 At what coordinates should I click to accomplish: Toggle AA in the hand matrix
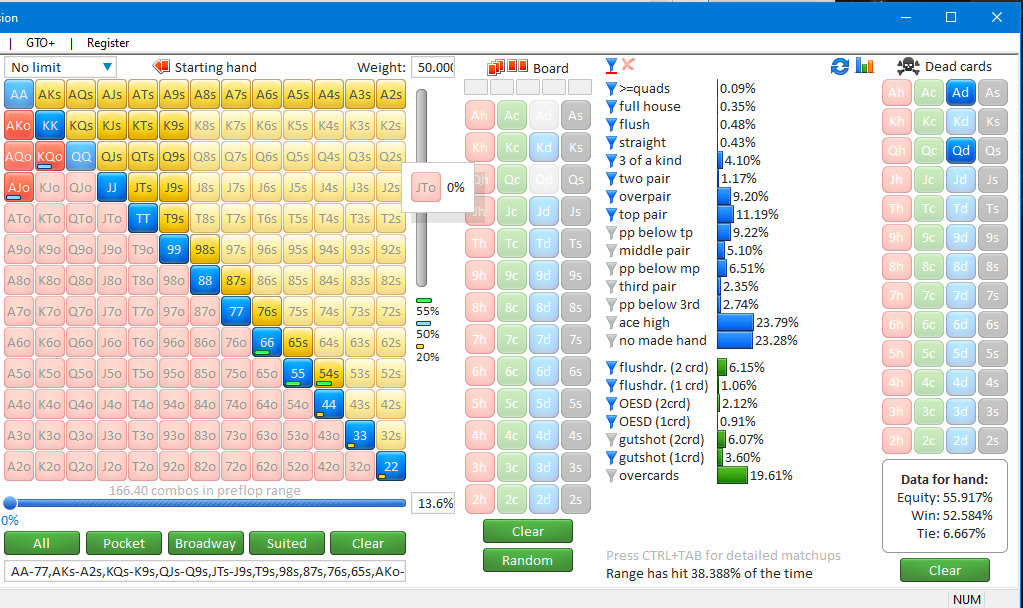point(19,95)
